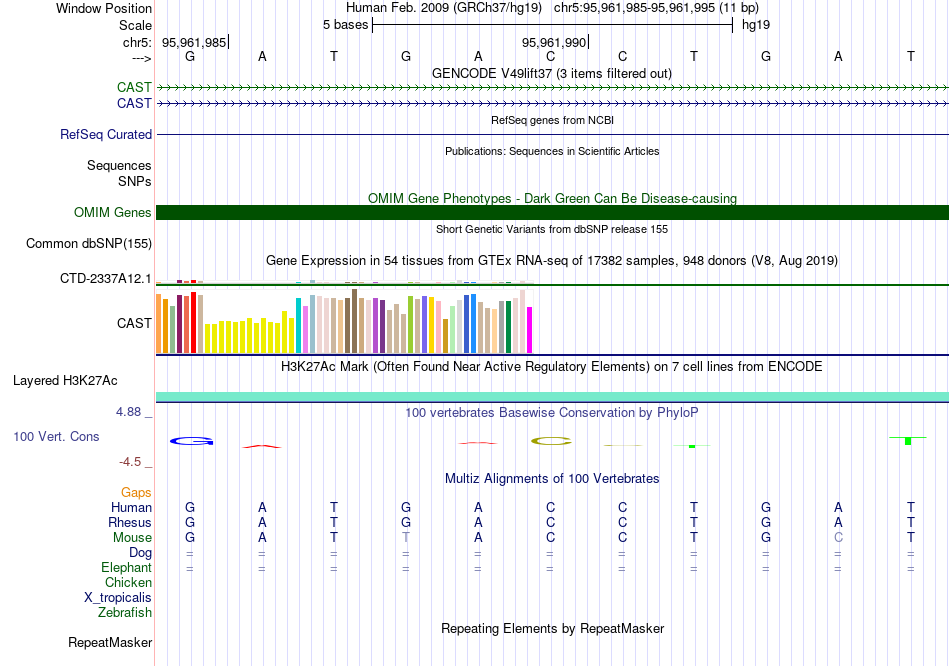Open the RefSeq Curated track label
950x666 pixels.
pyautogui.click(x=106, y=135)
